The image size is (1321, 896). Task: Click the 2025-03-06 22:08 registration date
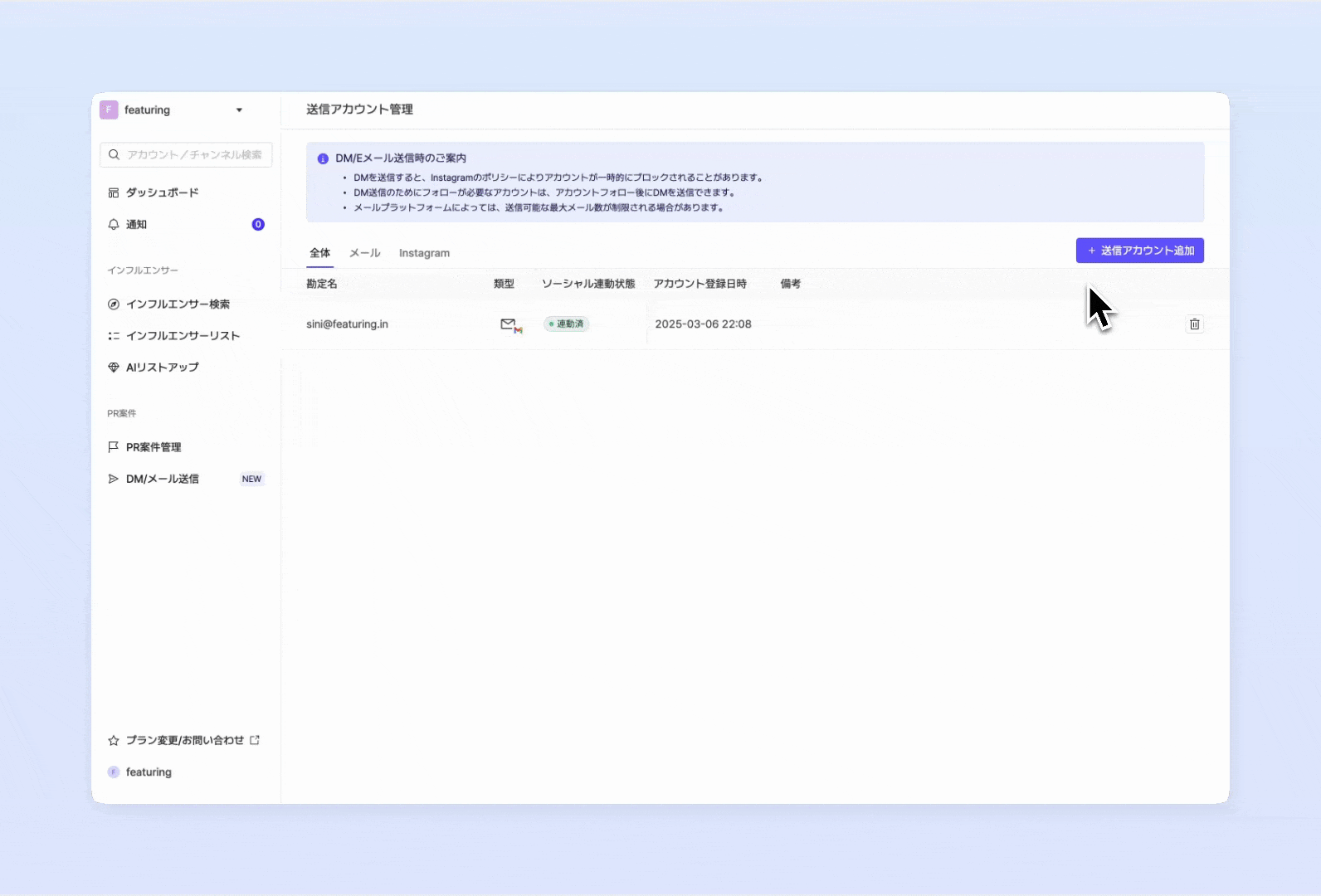point(703,324)
